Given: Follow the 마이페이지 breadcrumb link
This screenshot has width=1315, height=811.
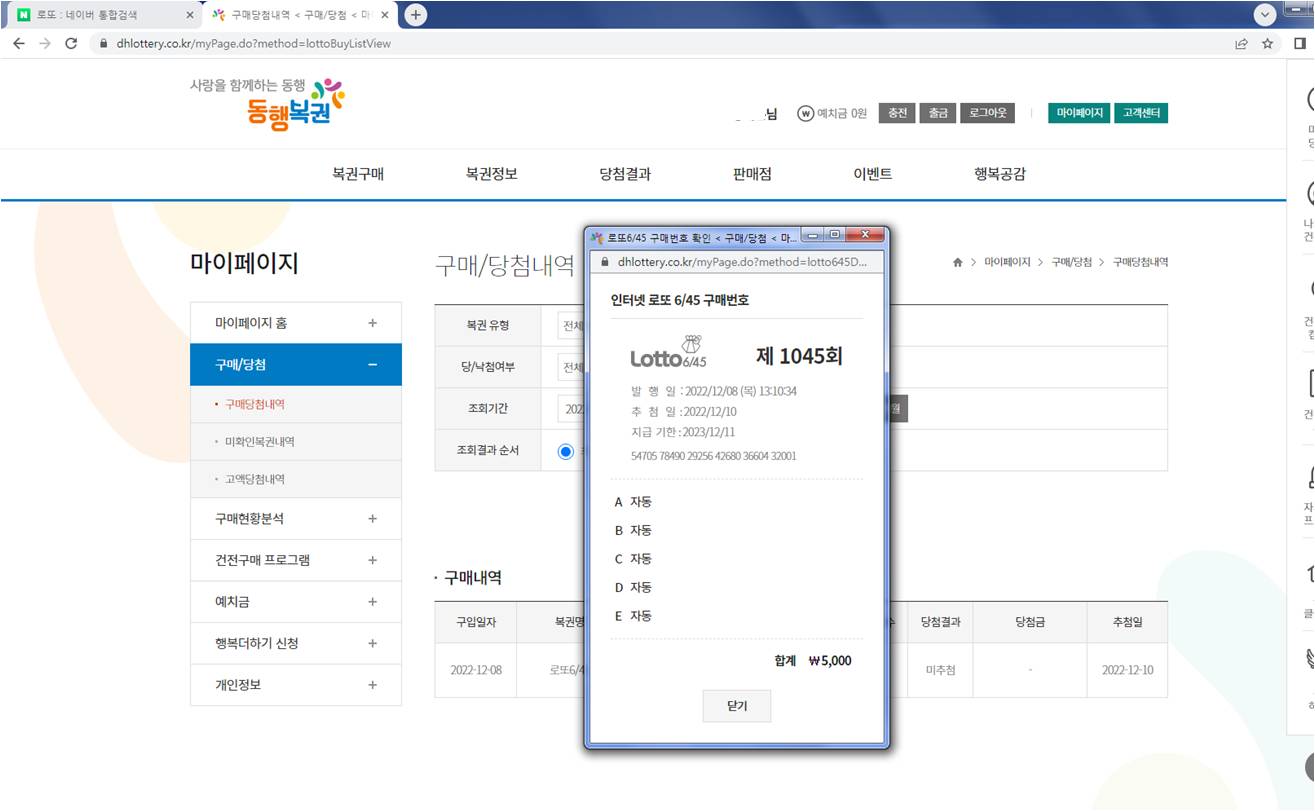Looking at the screenshot, I should [1007, 262].
